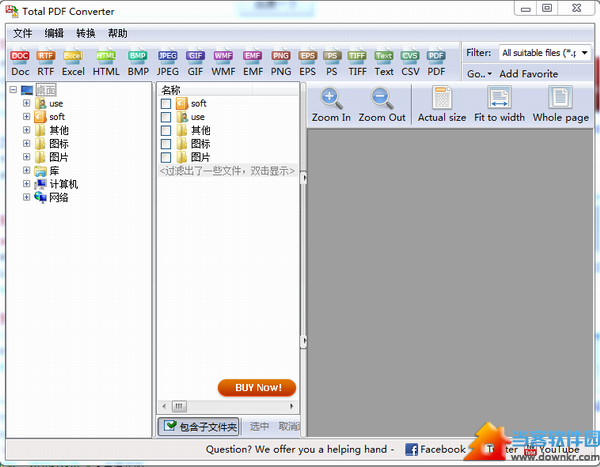Check the 图片 folder in file list

166,157
